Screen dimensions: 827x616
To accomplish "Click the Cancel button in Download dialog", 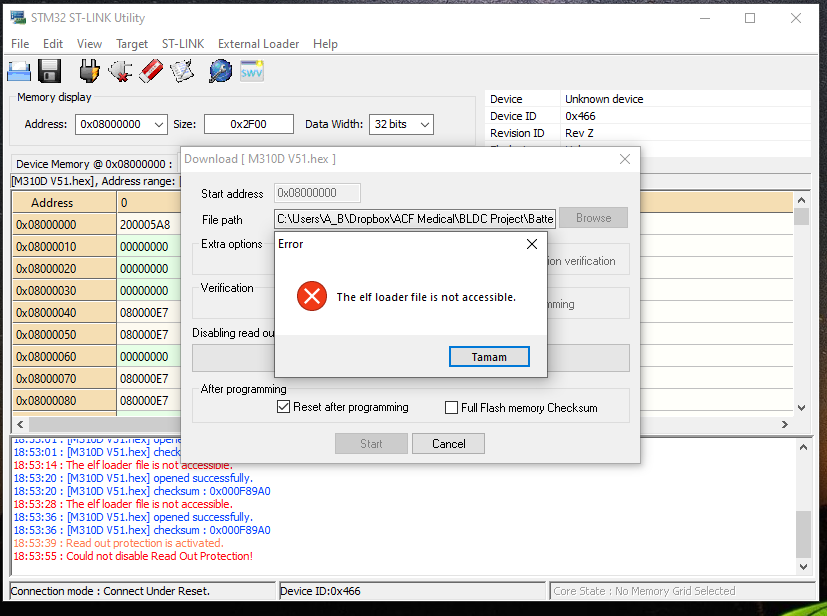I will click(448, 444).
